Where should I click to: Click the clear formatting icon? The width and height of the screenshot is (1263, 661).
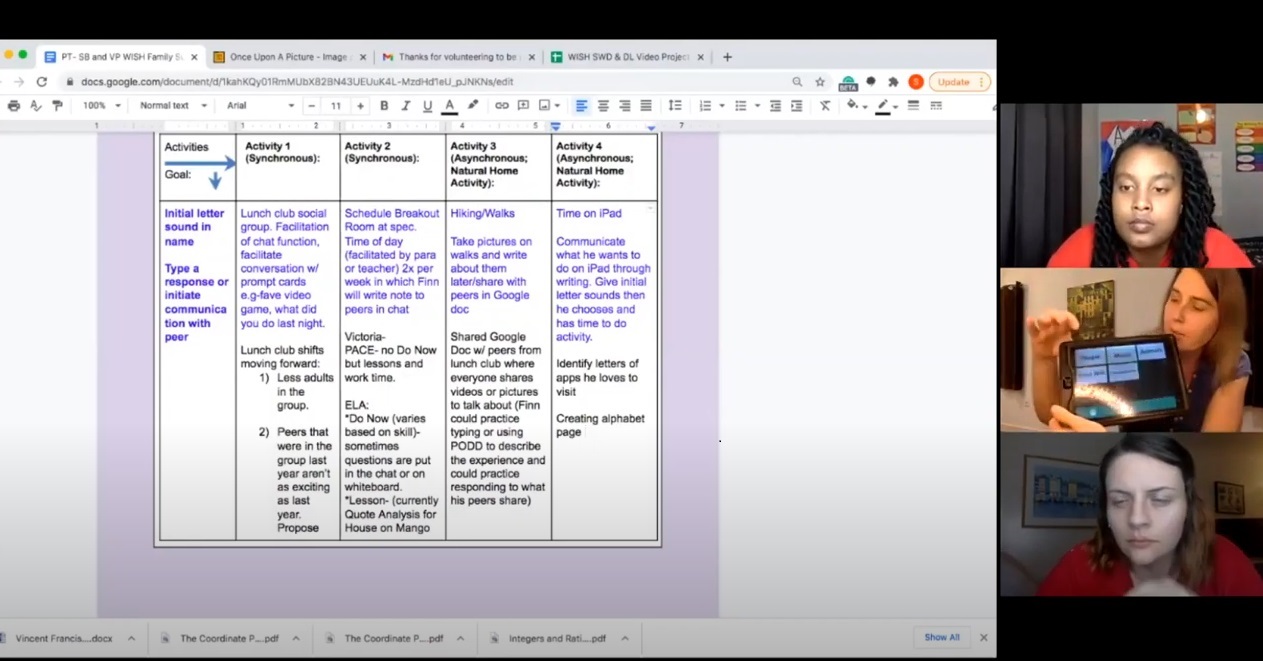click(x=825, y=106)
